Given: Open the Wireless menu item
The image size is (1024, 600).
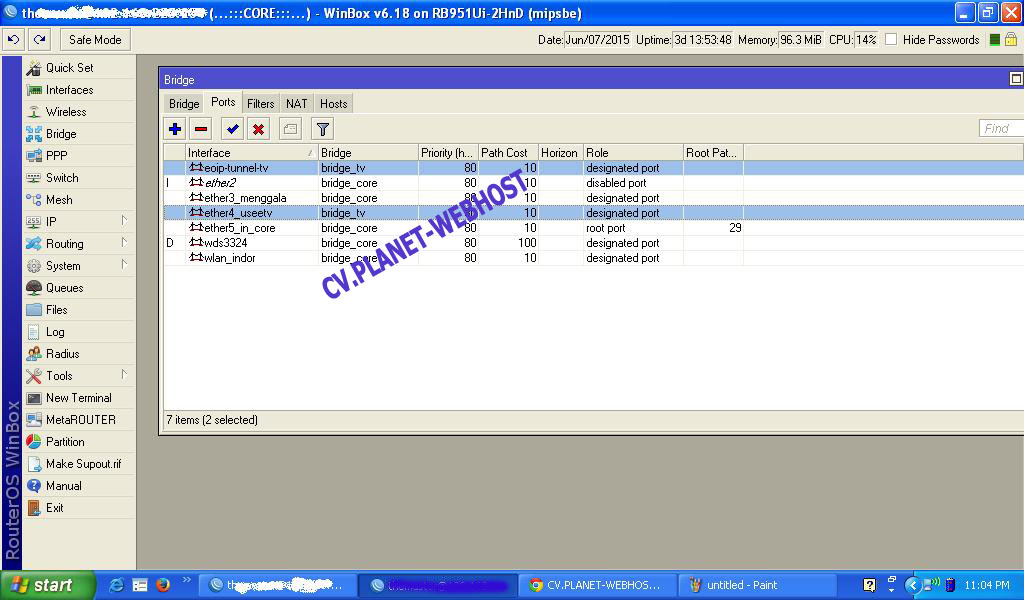Looking at the screenshot, I should click(66, 112).
